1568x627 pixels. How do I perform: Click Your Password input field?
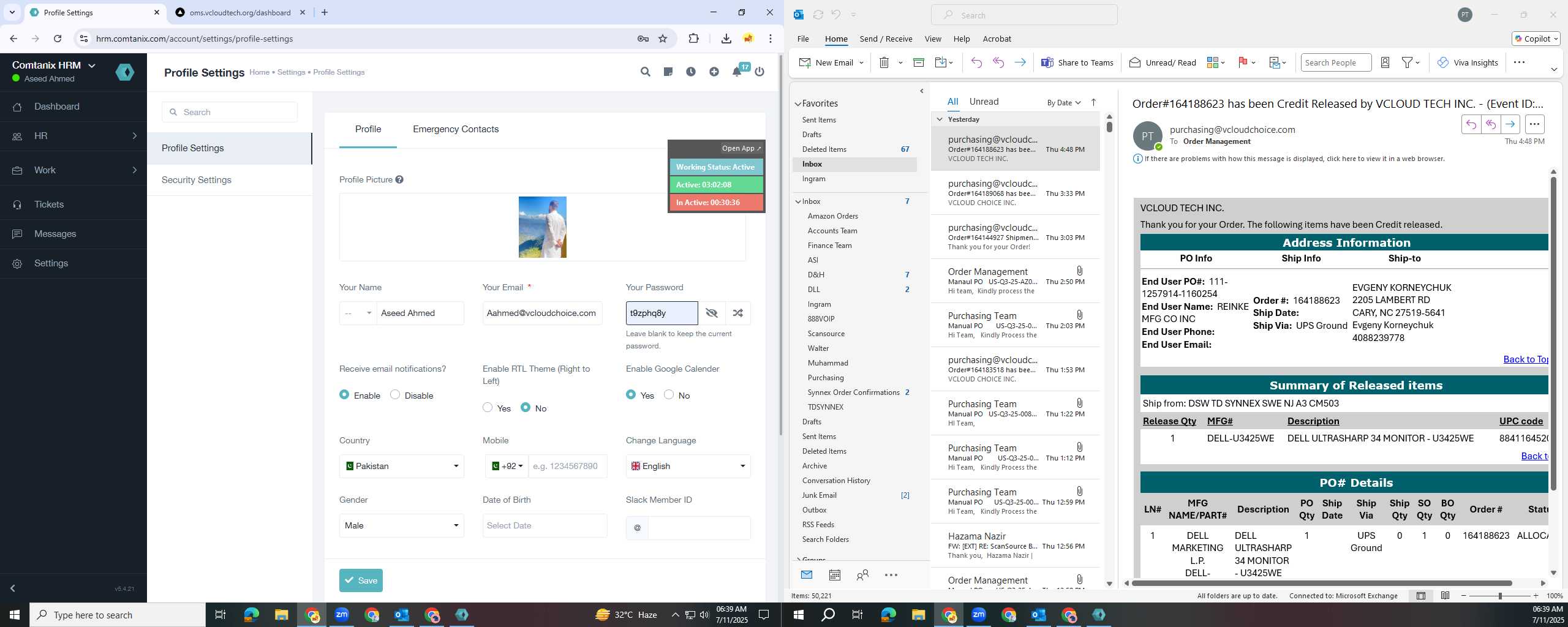click(x=661, y=313)
